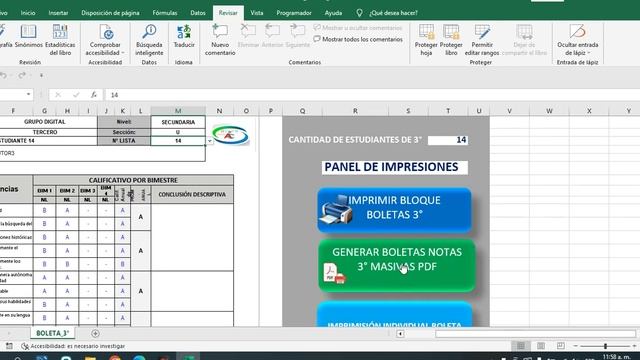Add a new sheet with plus button
640x360 pixels.
coord(95,333)
